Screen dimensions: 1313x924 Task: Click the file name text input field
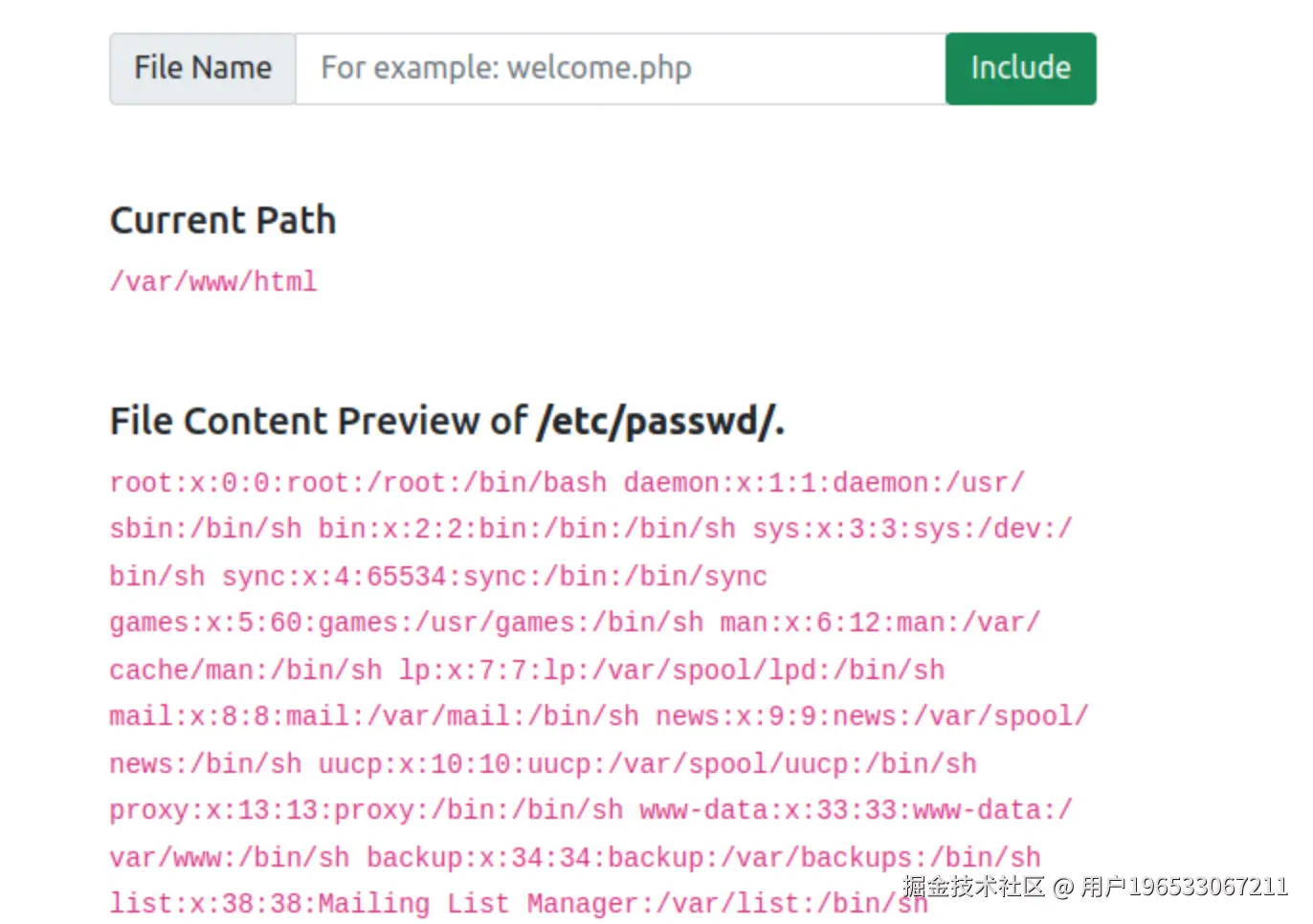620,69
